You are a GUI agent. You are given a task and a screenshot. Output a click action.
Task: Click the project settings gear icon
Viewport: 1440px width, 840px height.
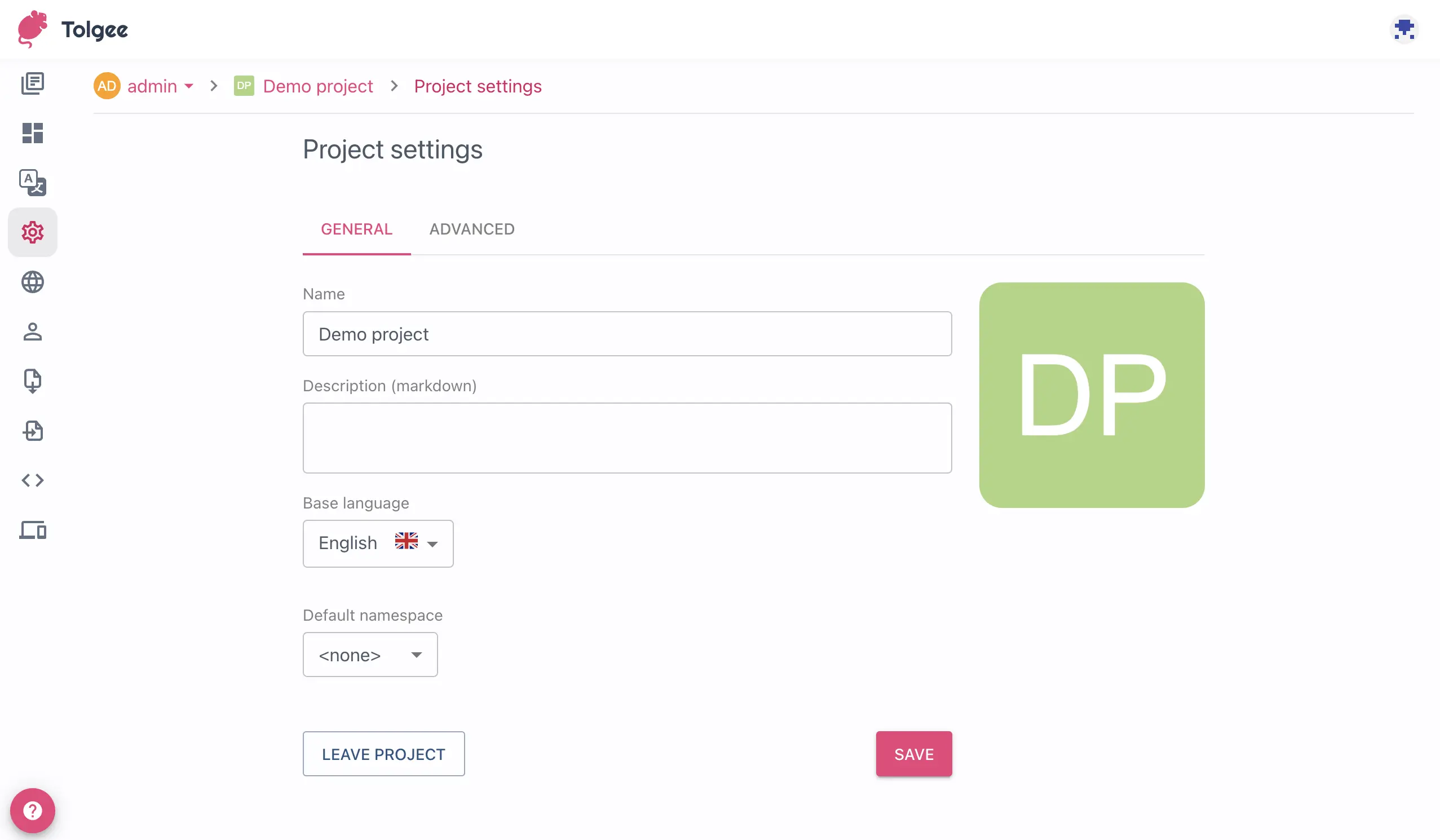tap(33, 232)
